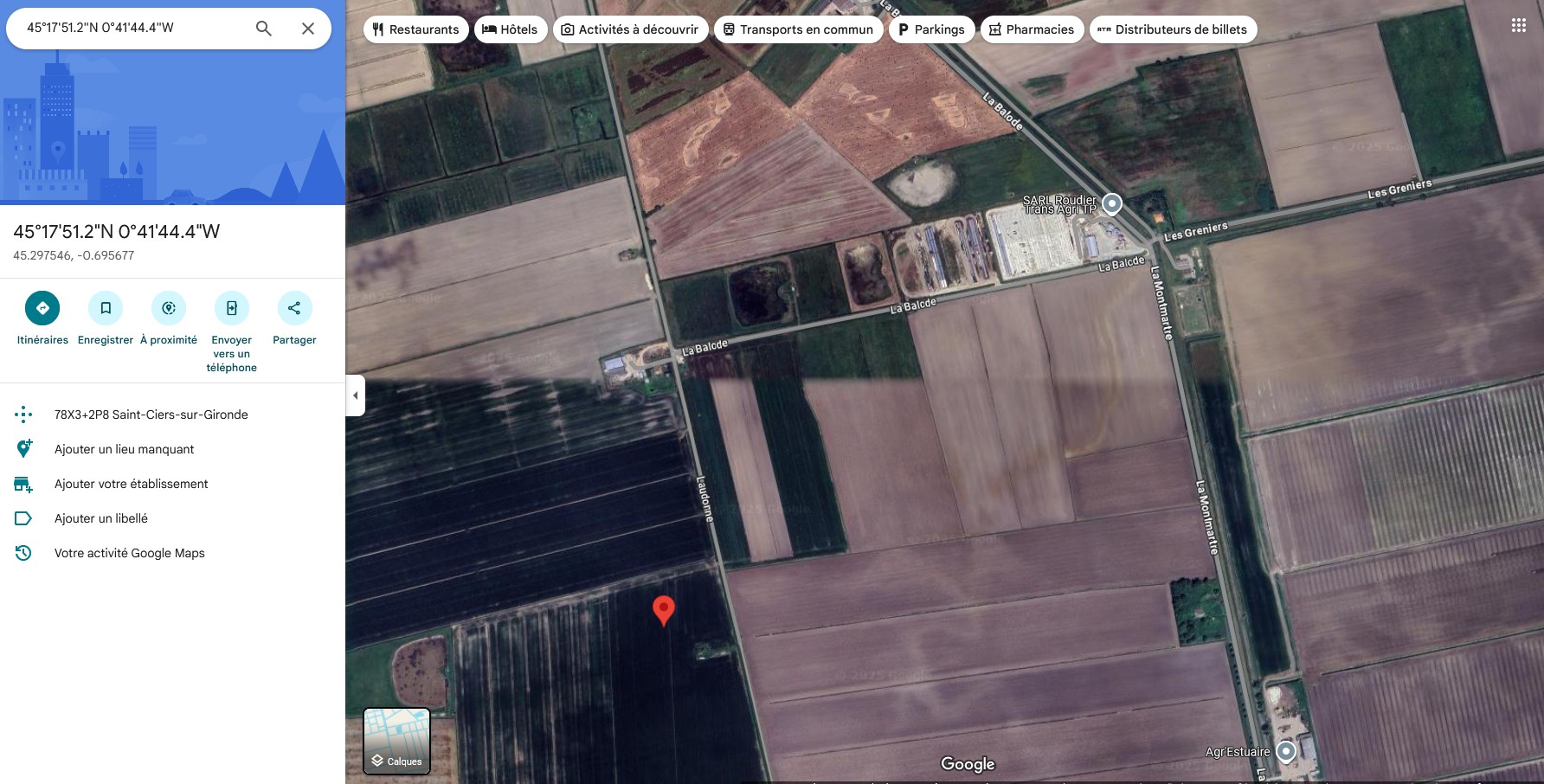Viewport: 1544px width, 784px height.
Task: Click the red dropped pin marker
Action: (664, 610)
